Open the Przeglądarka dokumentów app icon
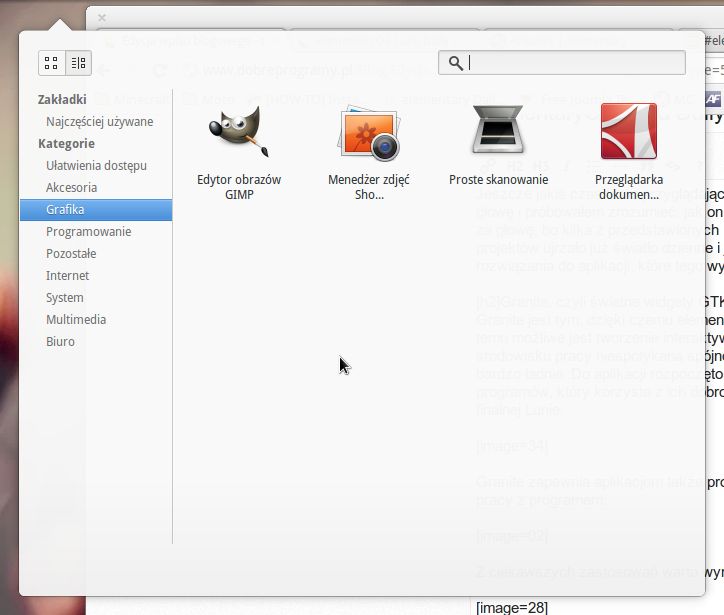 628,131
